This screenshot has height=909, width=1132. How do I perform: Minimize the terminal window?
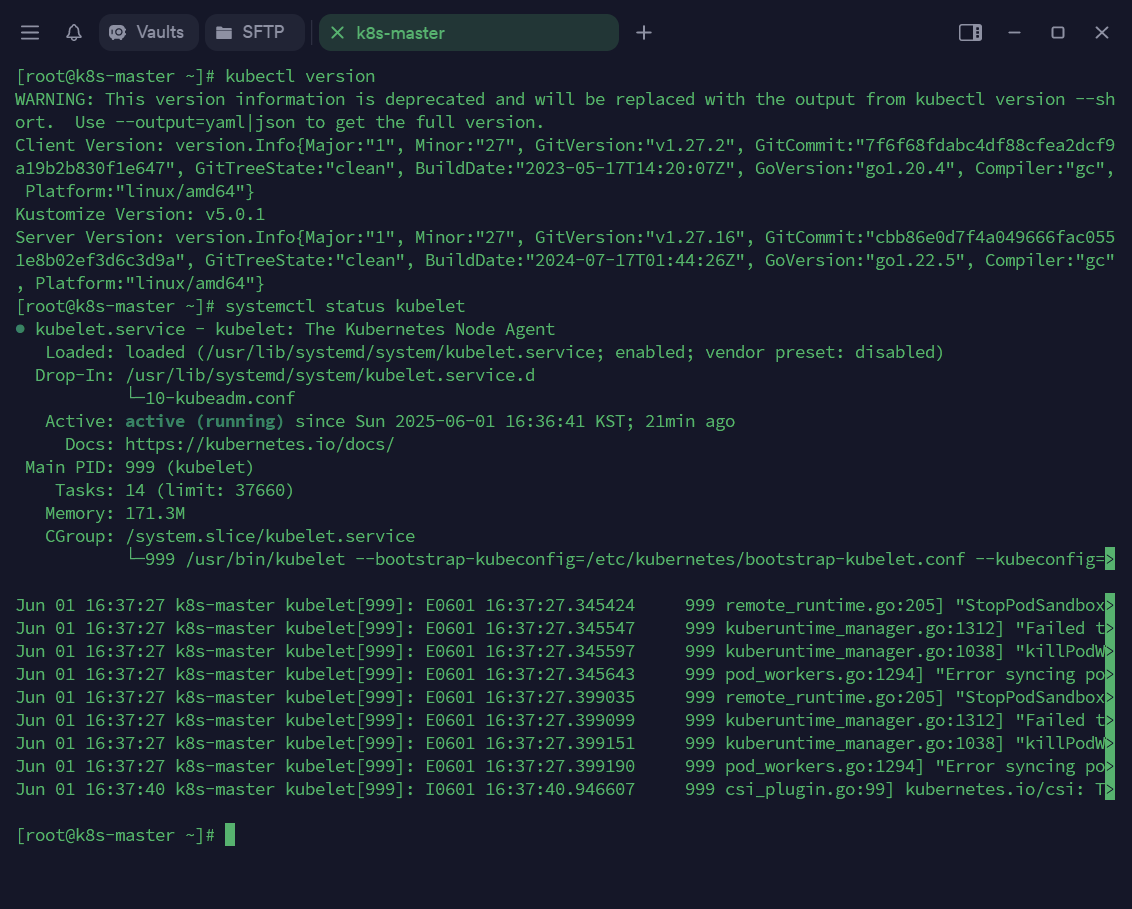[x=1014, y=33]
